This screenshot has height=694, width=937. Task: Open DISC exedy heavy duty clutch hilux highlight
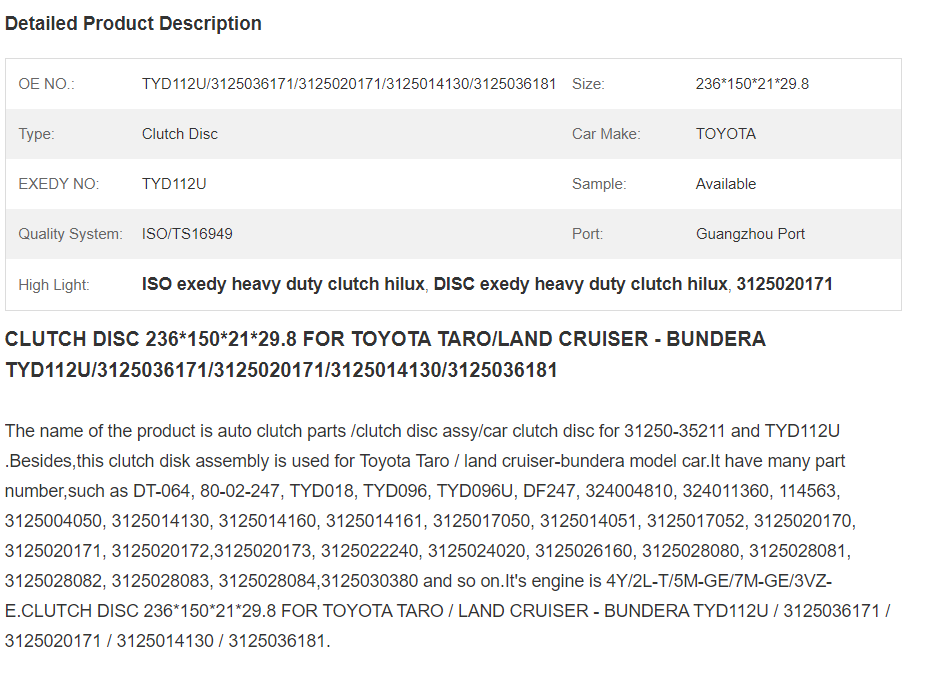click(581, 284)
